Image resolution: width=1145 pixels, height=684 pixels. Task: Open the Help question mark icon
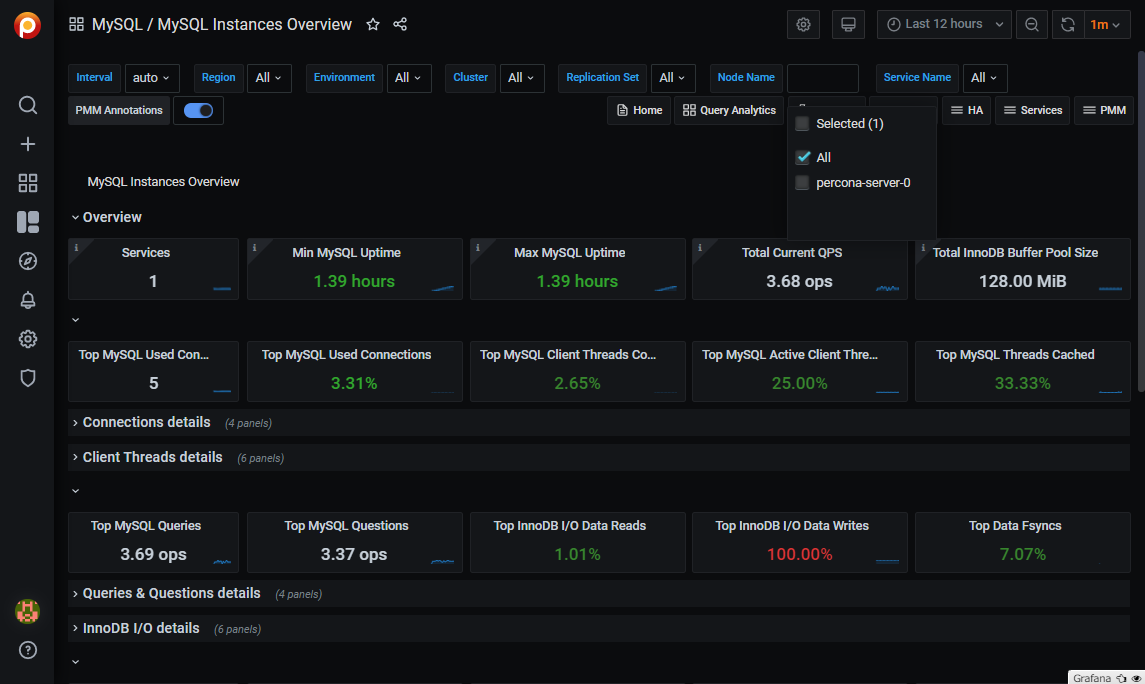click(x=28, y=650)
